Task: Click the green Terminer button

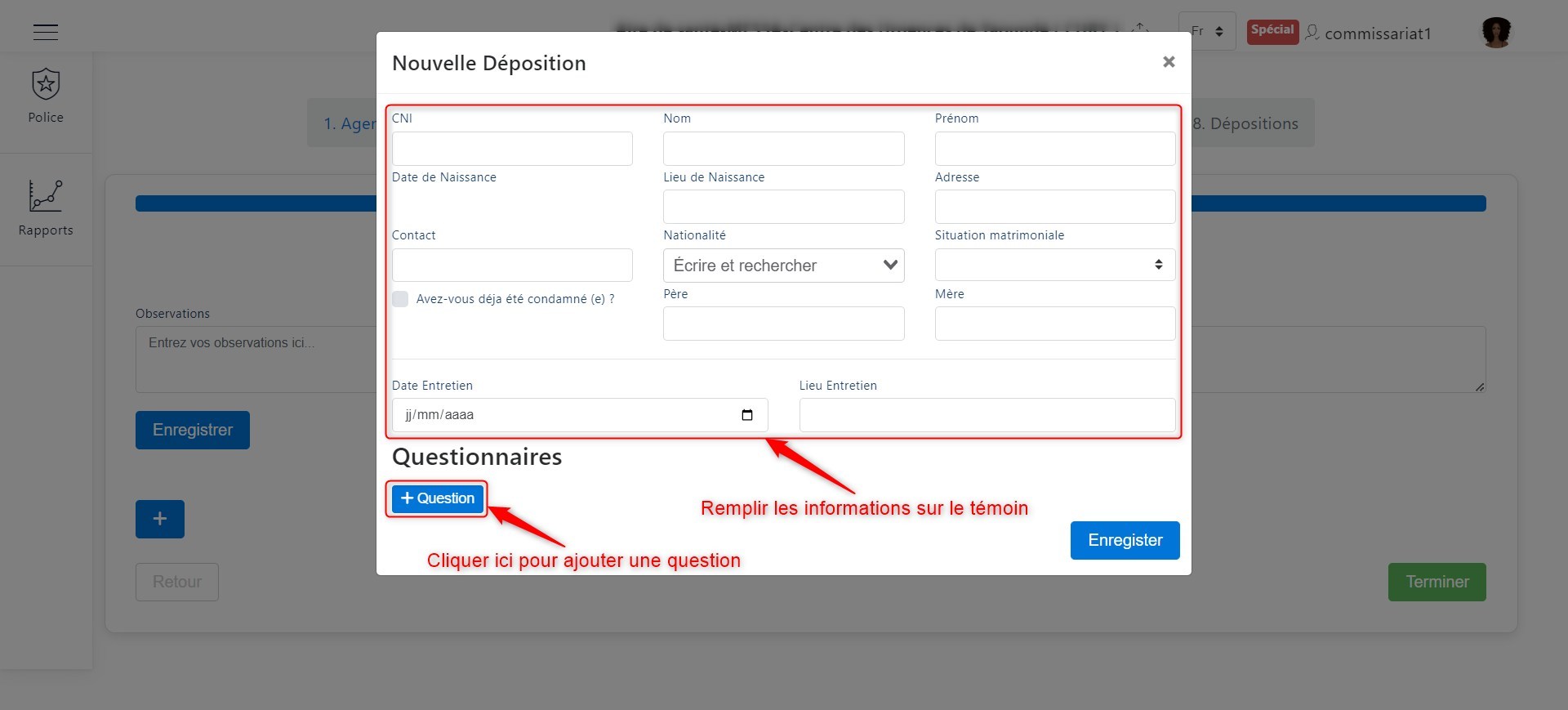Action: click(1437, 582)
